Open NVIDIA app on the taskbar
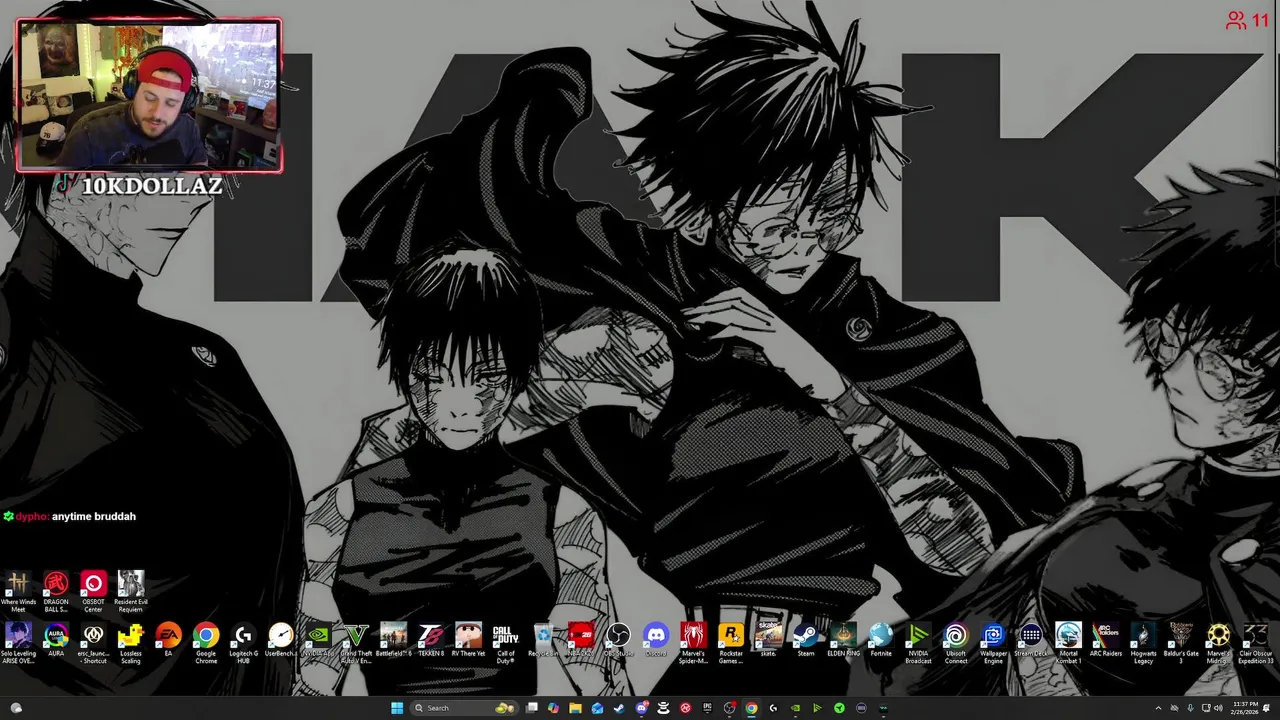This screenshot has width=1280, height=720. point(795,708)
